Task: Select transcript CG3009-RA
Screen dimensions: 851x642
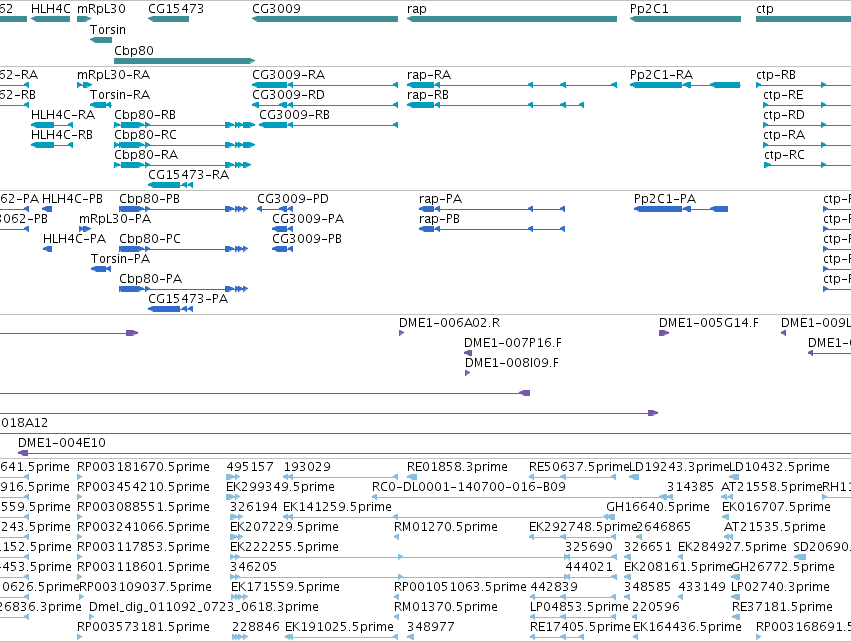Action: tap(288, 74)
